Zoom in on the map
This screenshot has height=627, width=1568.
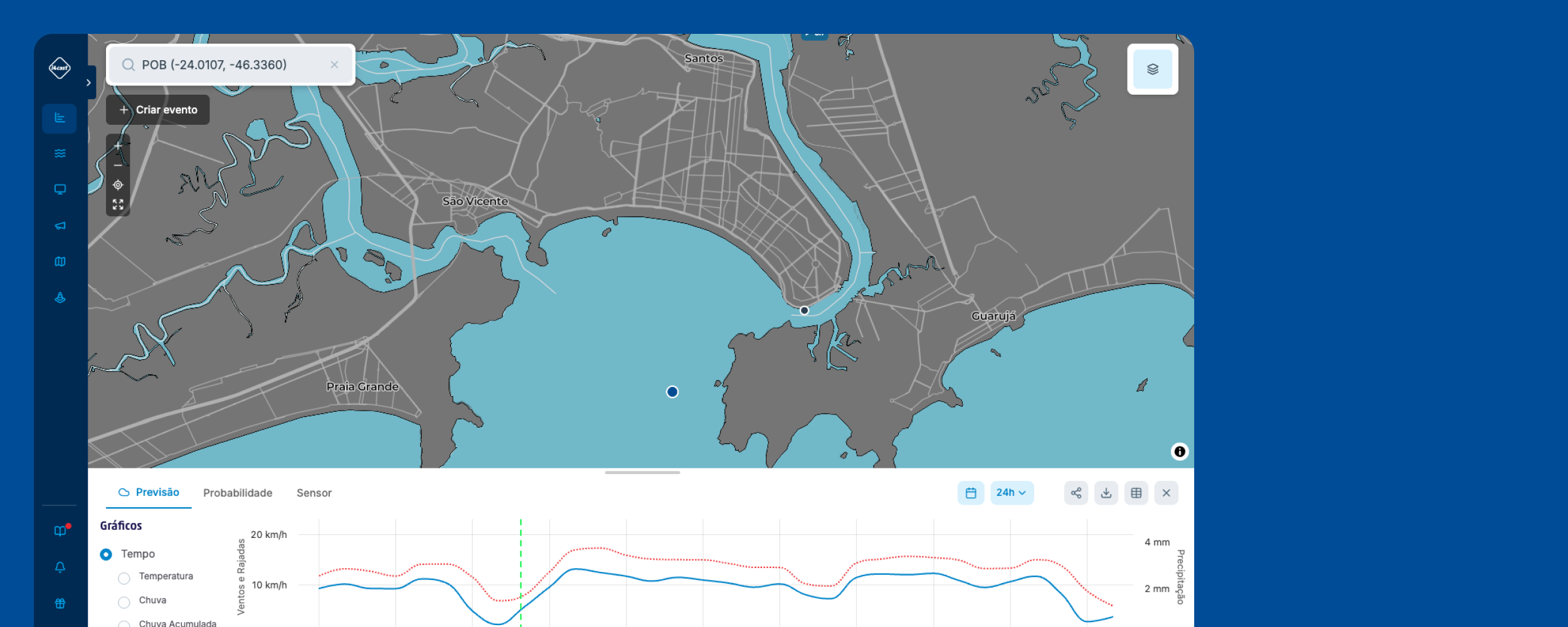[x=118, y=145]
